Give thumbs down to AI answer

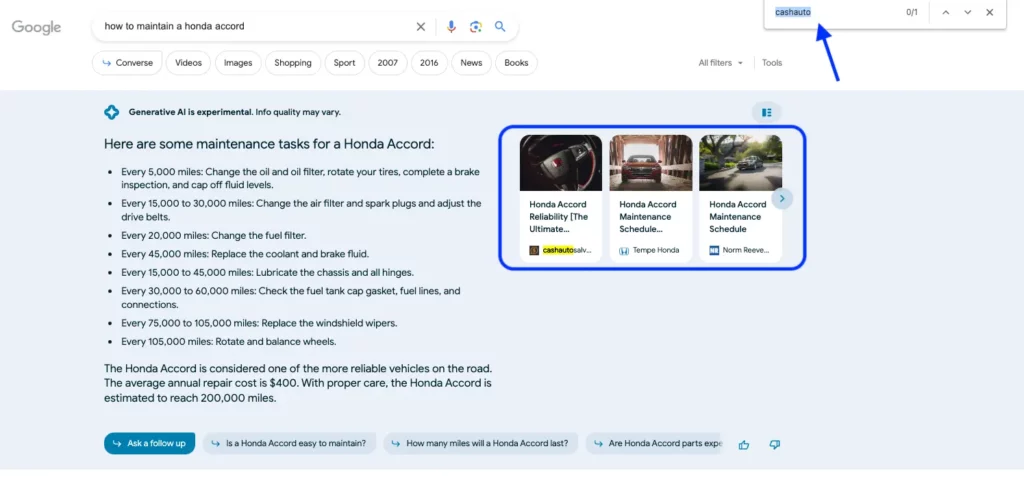774,444
